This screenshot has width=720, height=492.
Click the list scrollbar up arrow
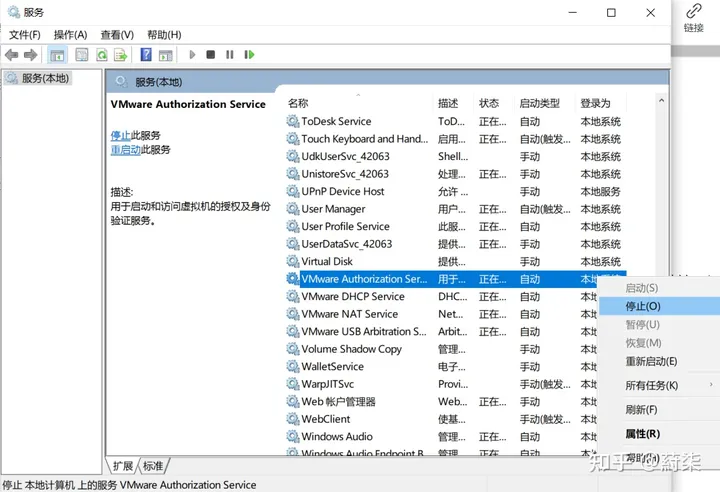tap(661, 100)
